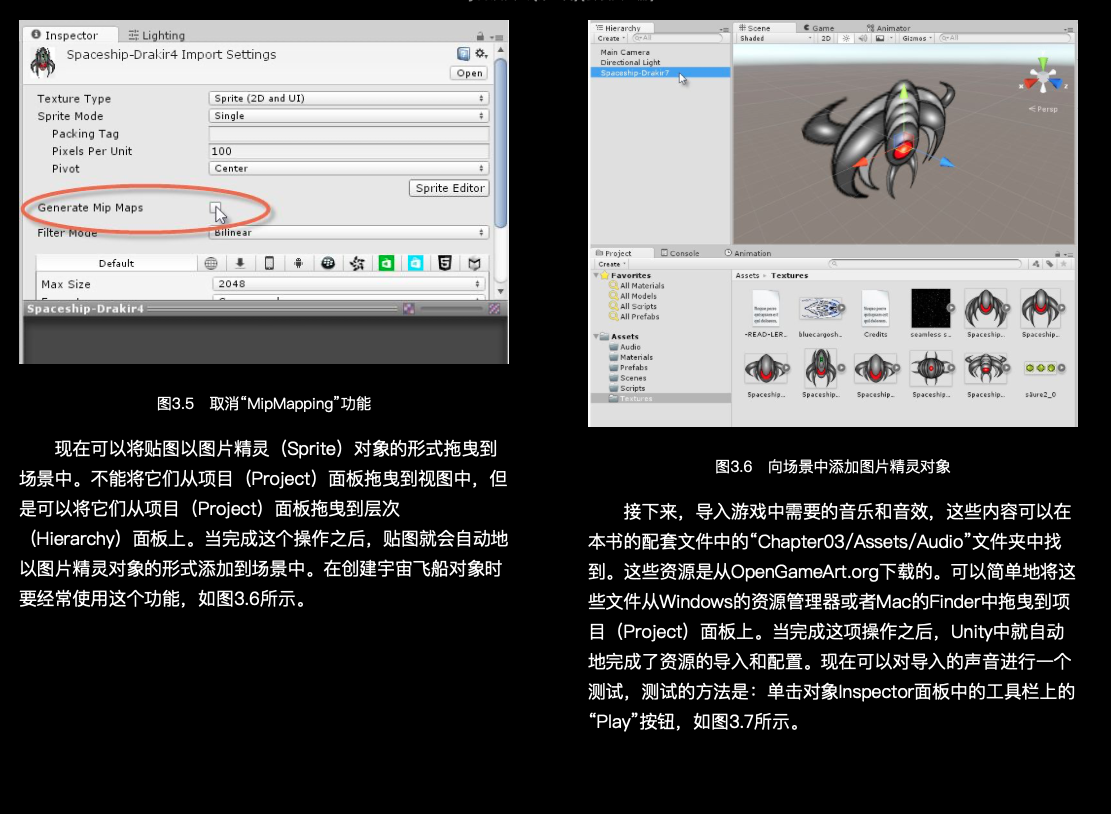Click the blue Z cone on the orientation gizmo
This screenshot has height=814, width=1111.
tap(1058, 84)
